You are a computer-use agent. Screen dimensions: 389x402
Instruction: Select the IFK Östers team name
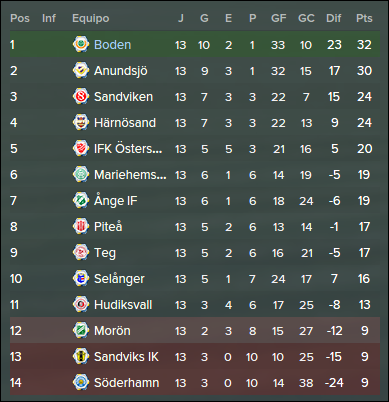click(x=128, y=149)
